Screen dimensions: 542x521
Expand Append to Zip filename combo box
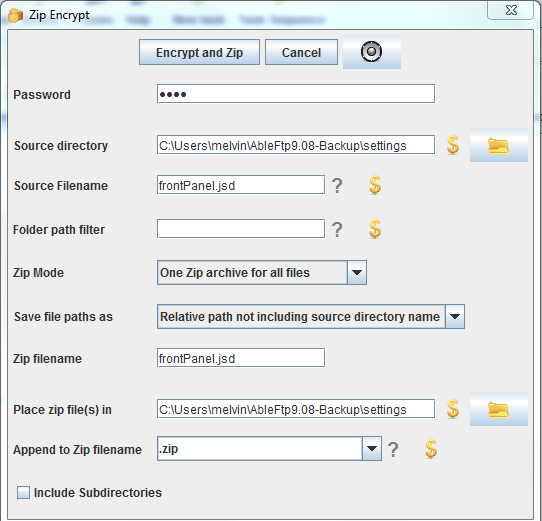click(x=372, y=448)
